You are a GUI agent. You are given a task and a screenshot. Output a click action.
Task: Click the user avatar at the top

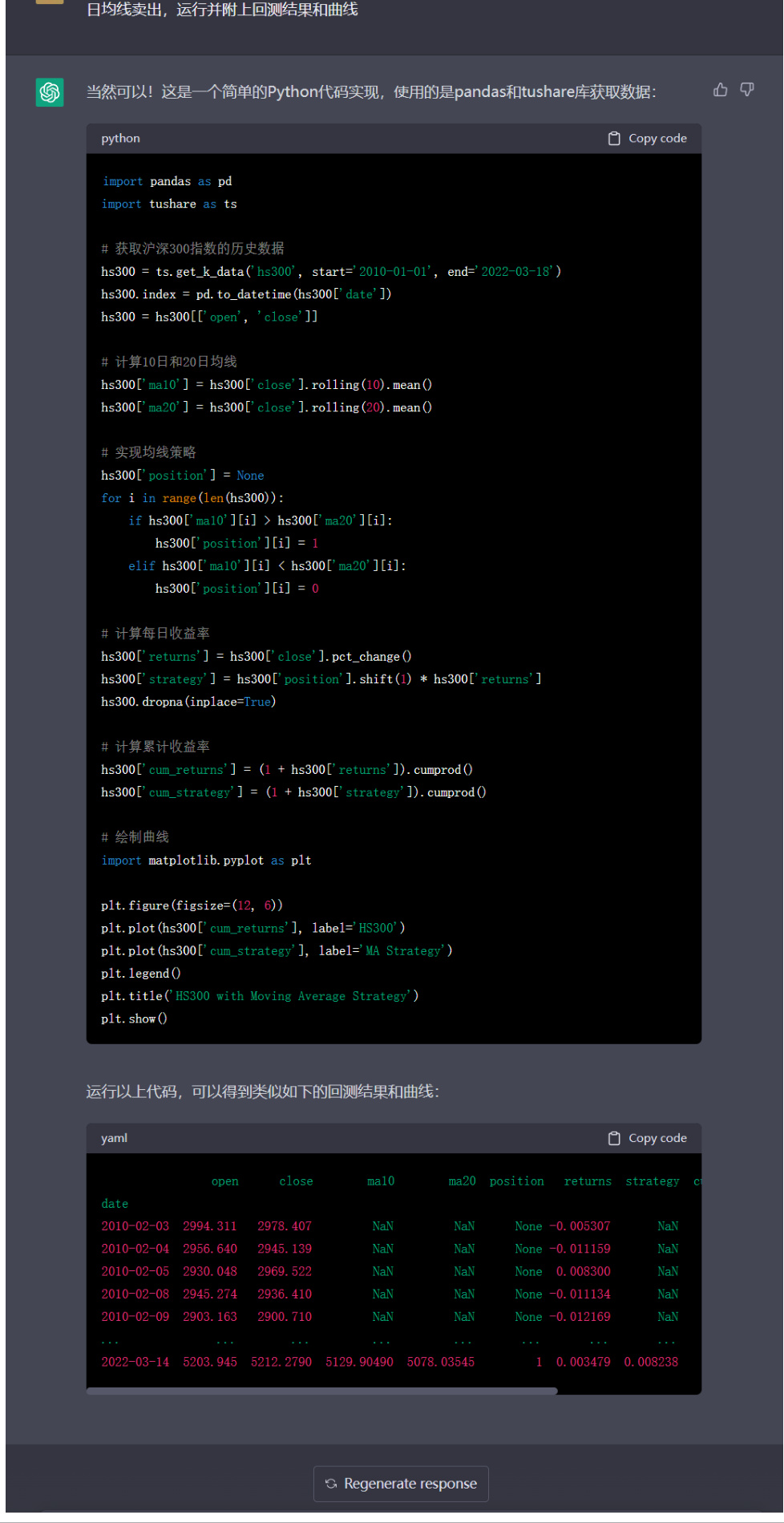point(50,2)
